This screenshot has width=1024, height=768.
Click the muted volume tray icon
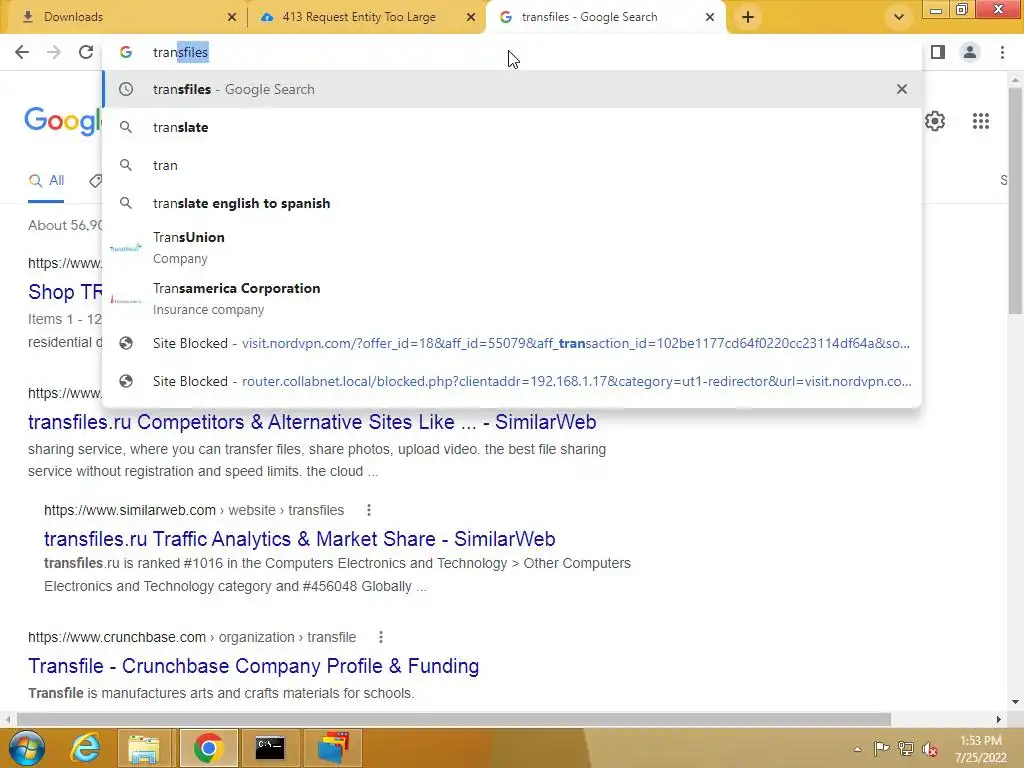click(x=929, y=750)
